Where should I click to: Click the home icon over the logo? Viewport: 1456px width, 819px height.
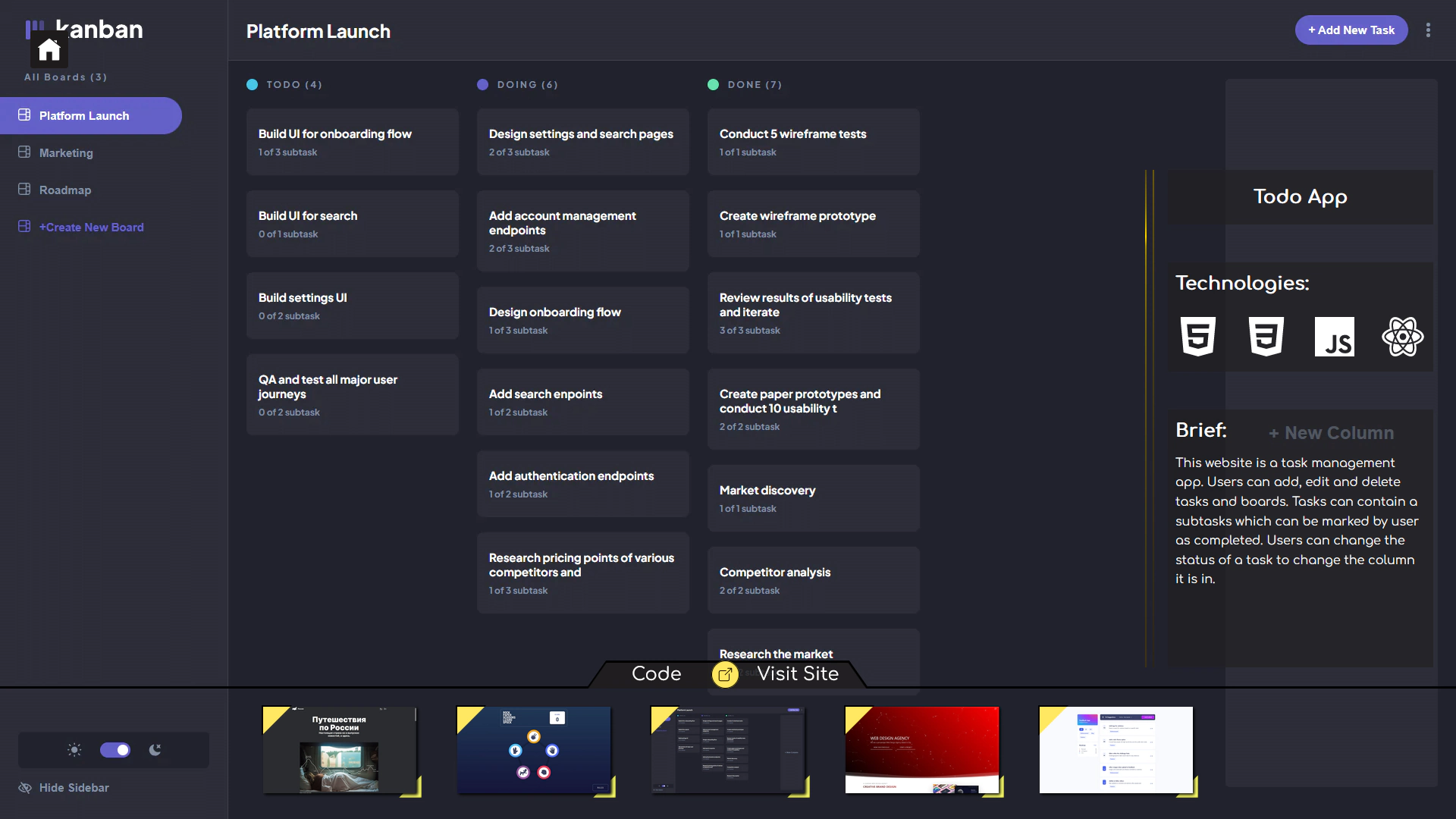pos(49,49)
